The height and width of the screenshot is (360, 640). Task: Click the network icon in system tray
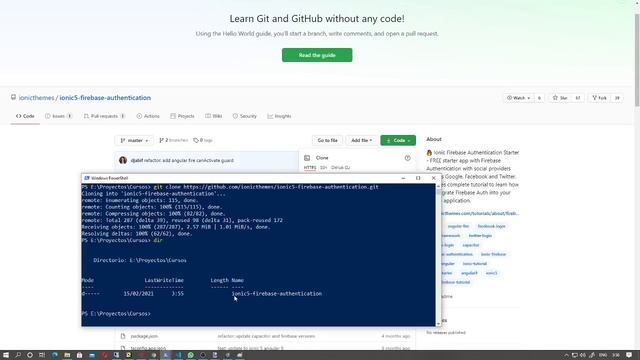coord(574,355)
